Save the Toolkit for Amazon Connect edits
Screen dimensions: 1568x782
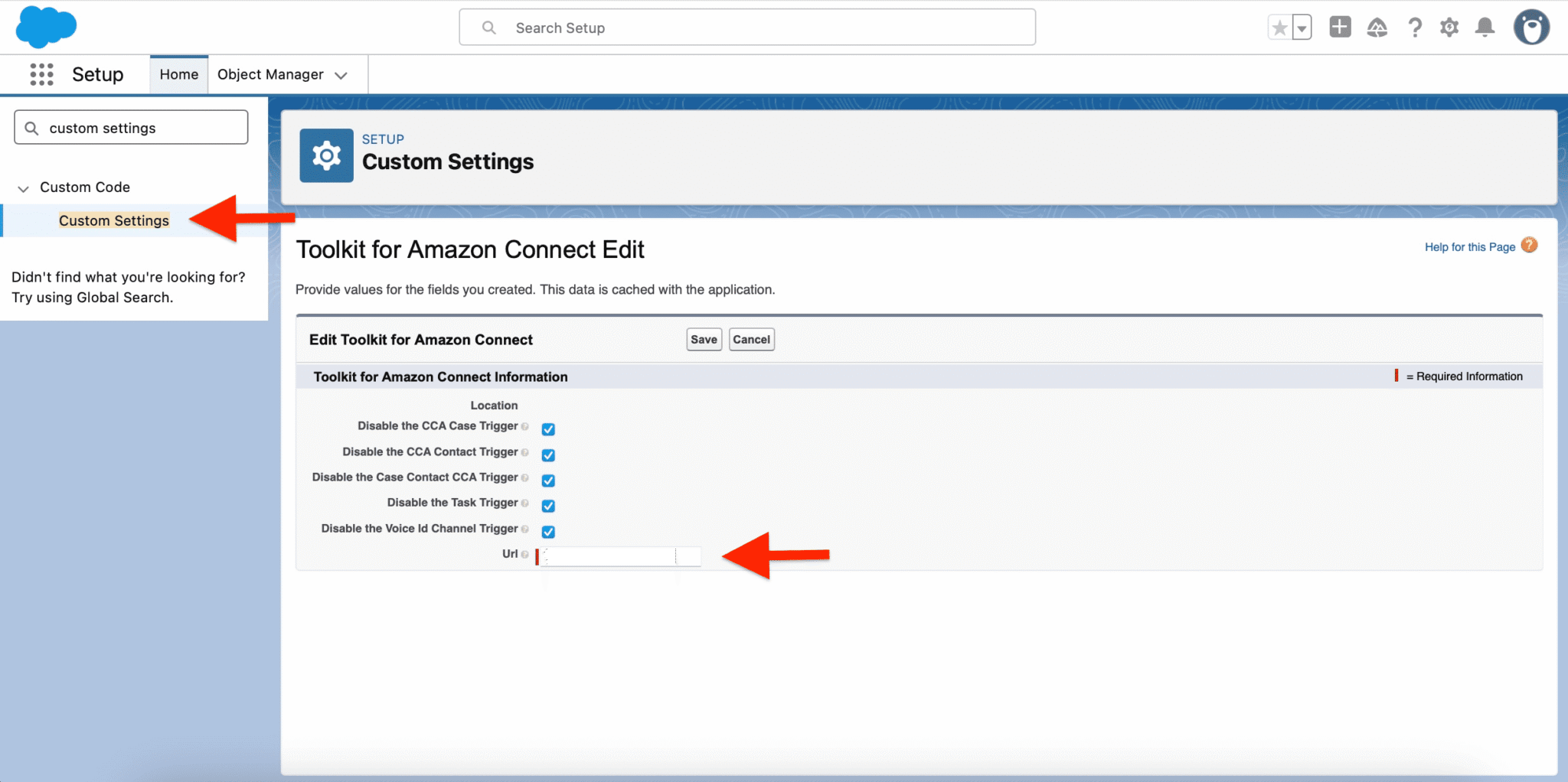[x=703, y=339]
